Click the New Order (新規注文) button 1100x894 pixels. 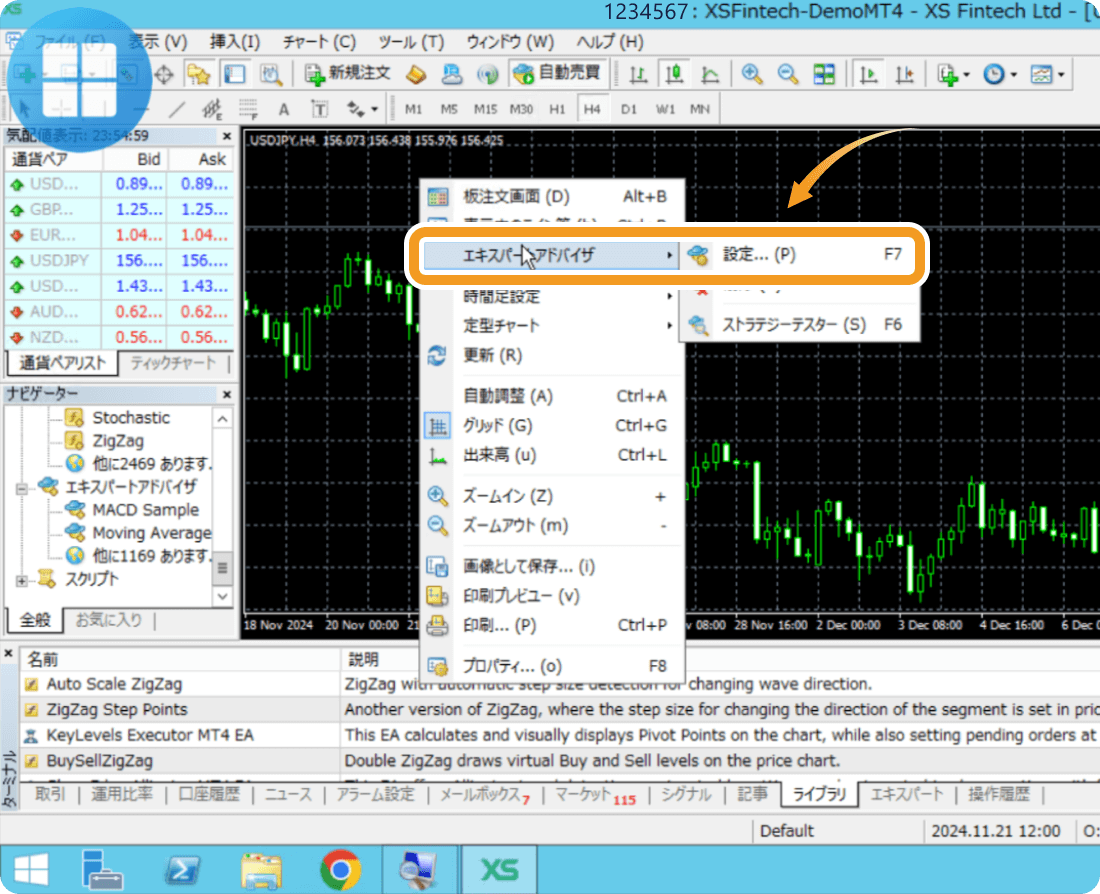tap(348, 74)
